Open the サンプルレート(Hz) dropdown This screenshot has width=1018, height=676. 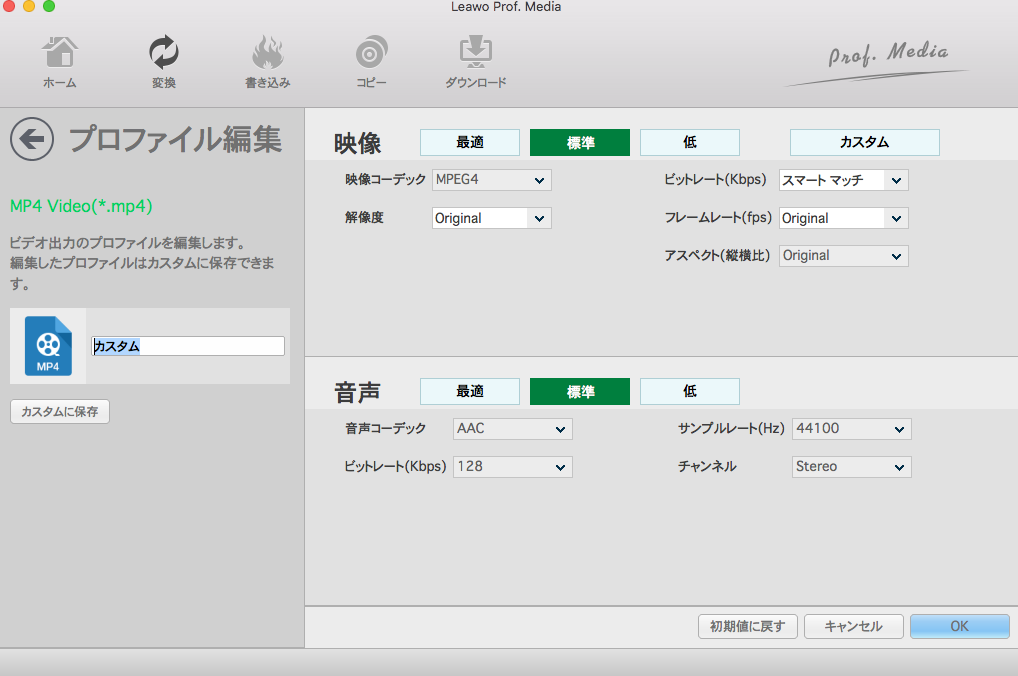pos(851,428)
